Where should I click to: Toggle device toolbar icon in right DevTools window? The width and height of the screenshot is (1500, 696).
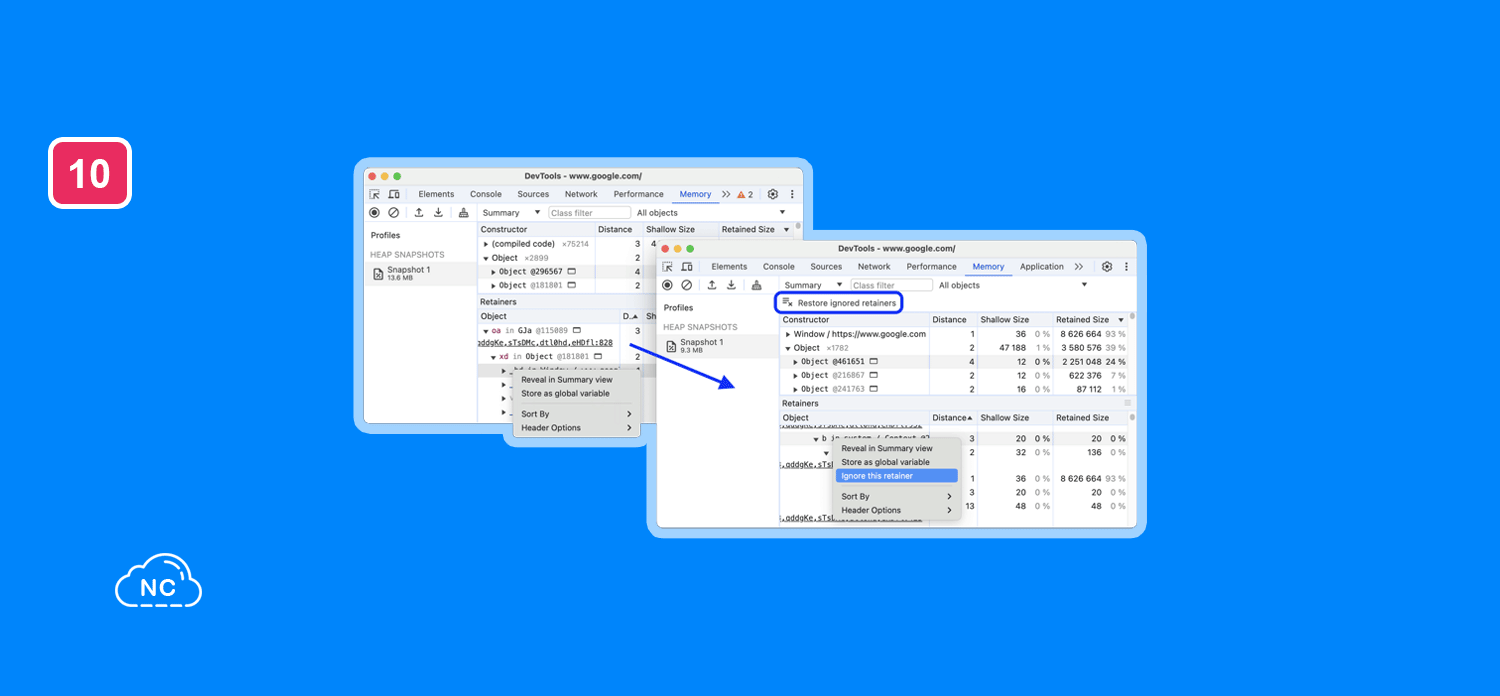tap(687, 267)
